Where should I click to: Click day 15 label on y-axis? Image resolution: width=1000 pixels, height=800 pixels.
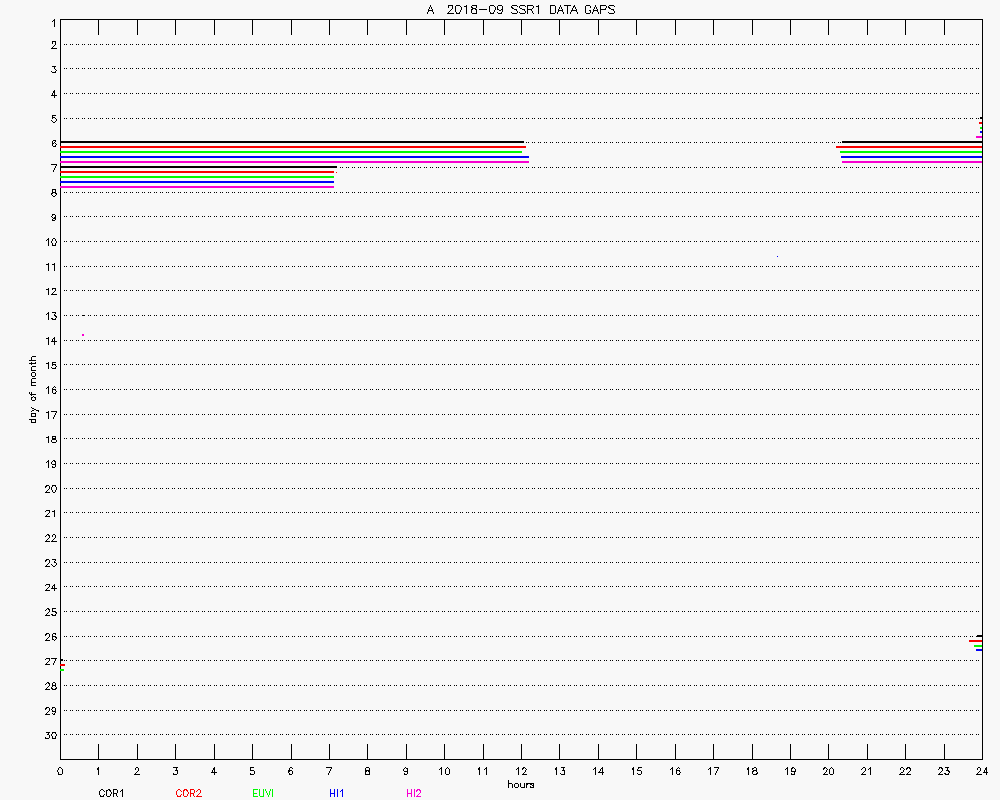[x=49, y=365]
